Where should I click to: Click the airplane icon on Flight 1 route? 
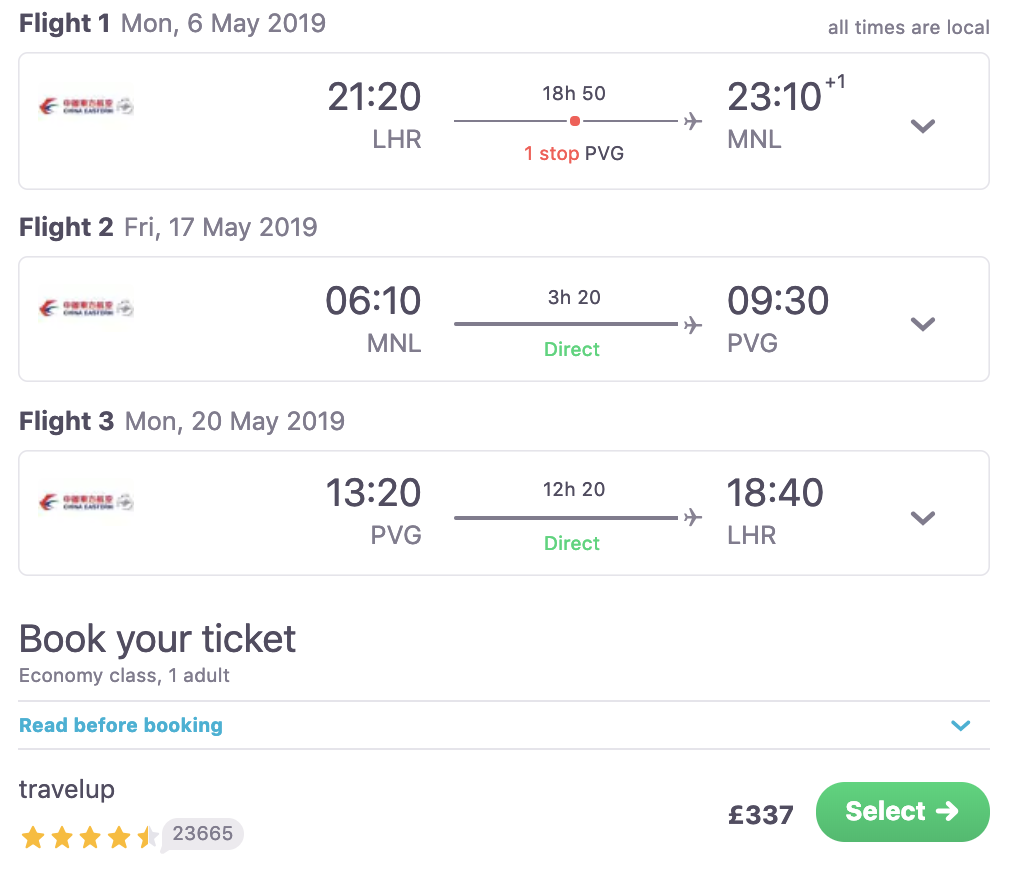692,121
